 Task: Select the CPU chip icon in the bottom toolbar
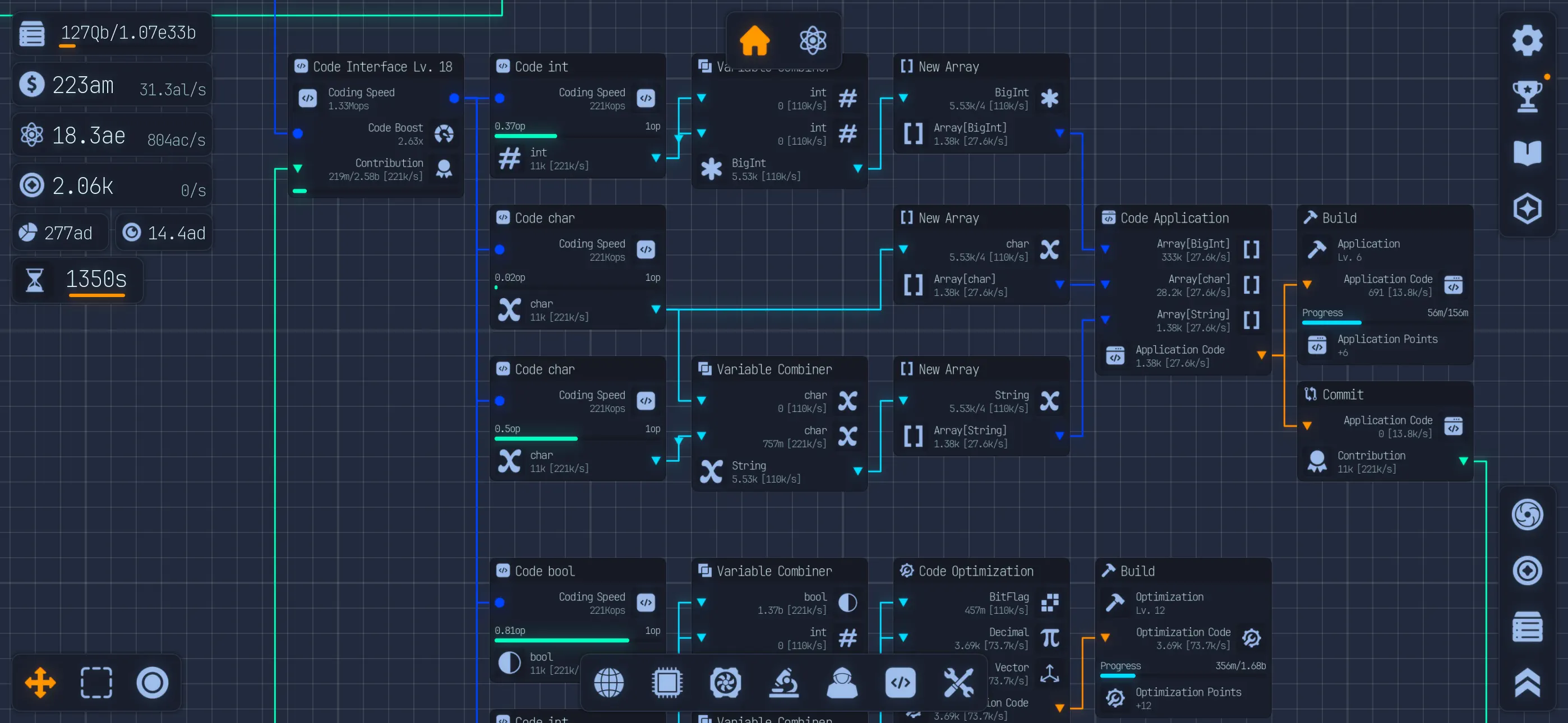pyautogui.click(x=668, y=683)
